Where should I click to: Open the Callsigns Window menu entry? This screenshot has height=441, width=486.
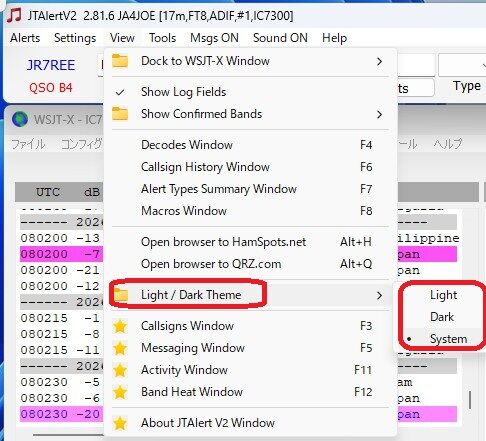pyautogui.click(x=250, y=326)
